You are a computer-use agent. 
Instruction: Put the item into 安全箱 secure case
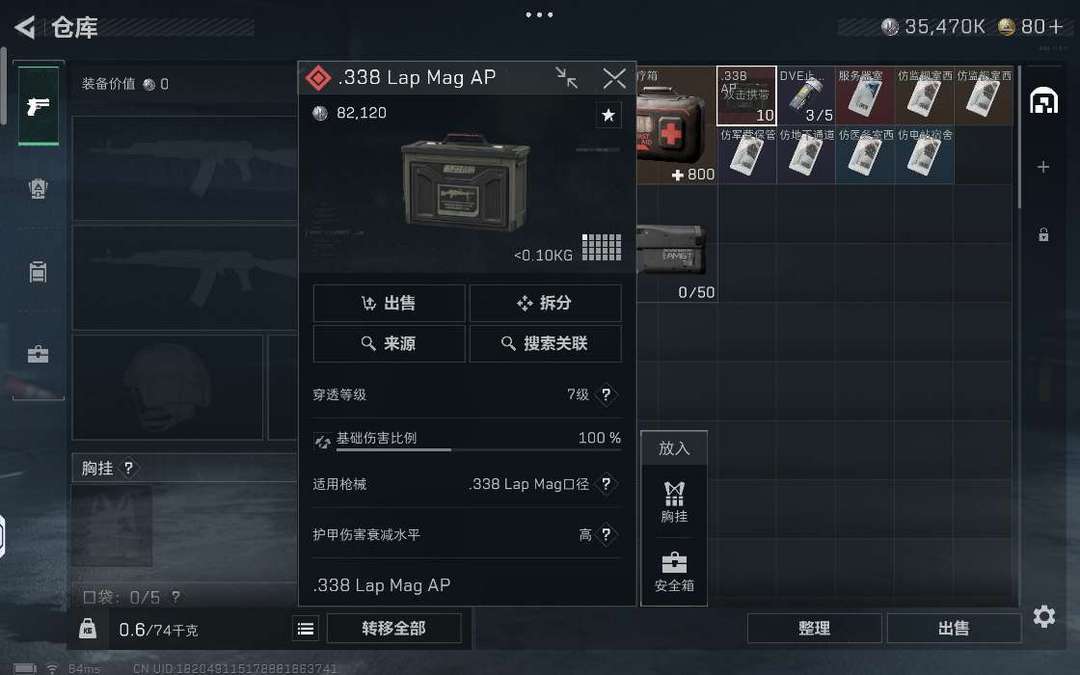click(674, 572)
